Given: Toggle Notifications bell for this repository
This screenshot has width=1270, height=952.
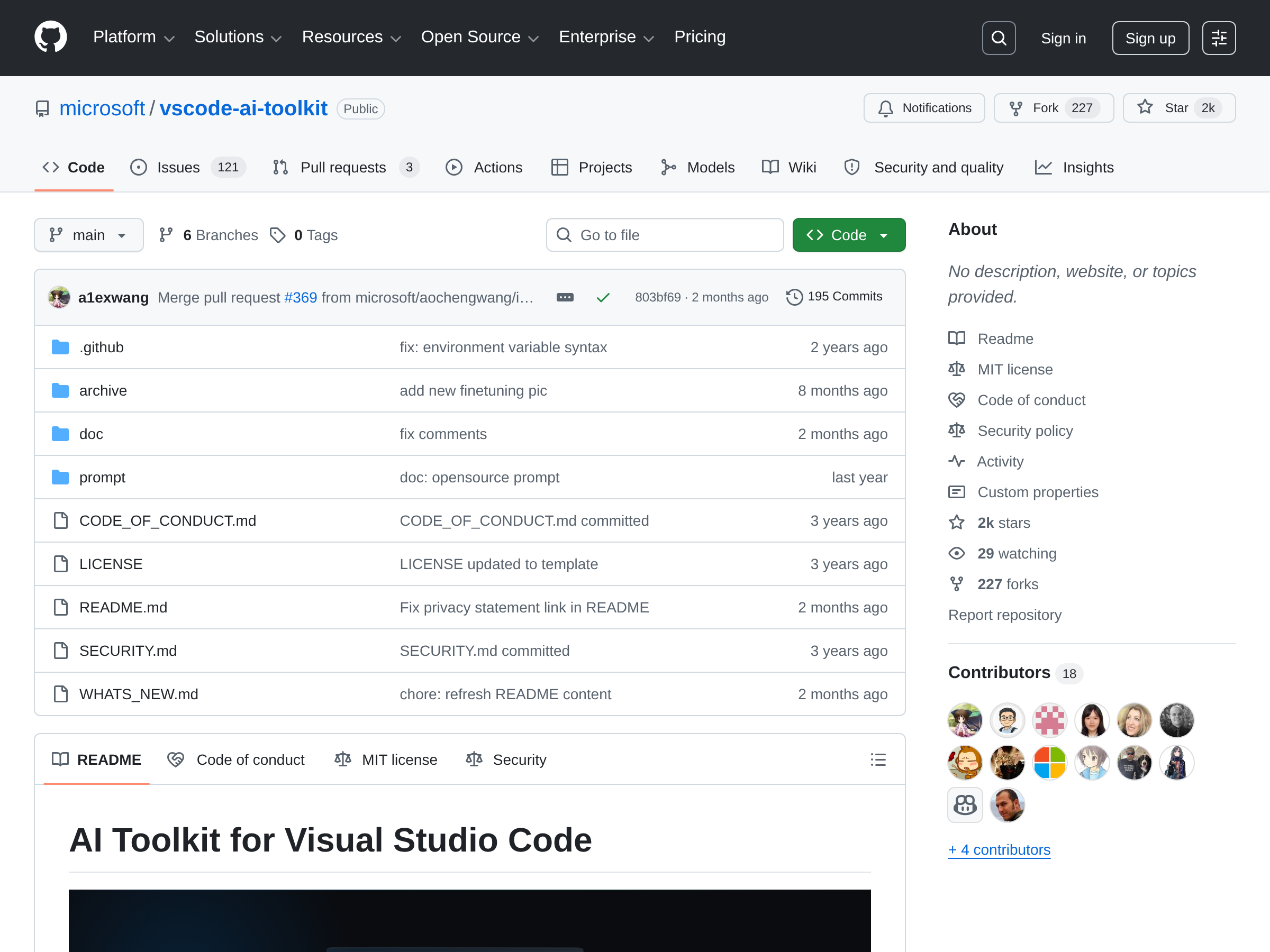Looking at the screenshot, I should pyautogui.click(x=924, y=108).
